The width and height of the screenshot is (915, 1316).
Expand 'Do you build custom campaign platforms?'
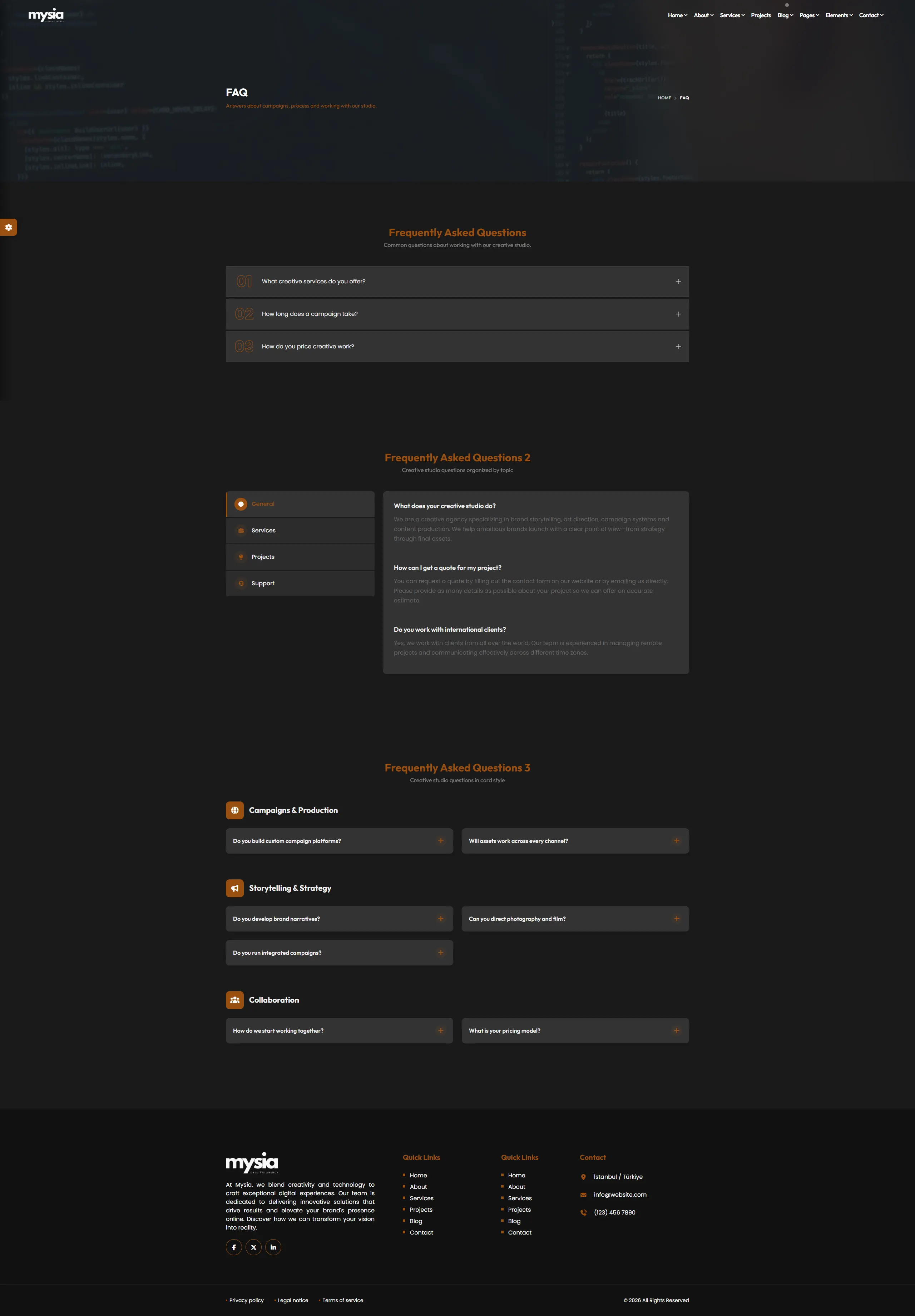[340, 841]
